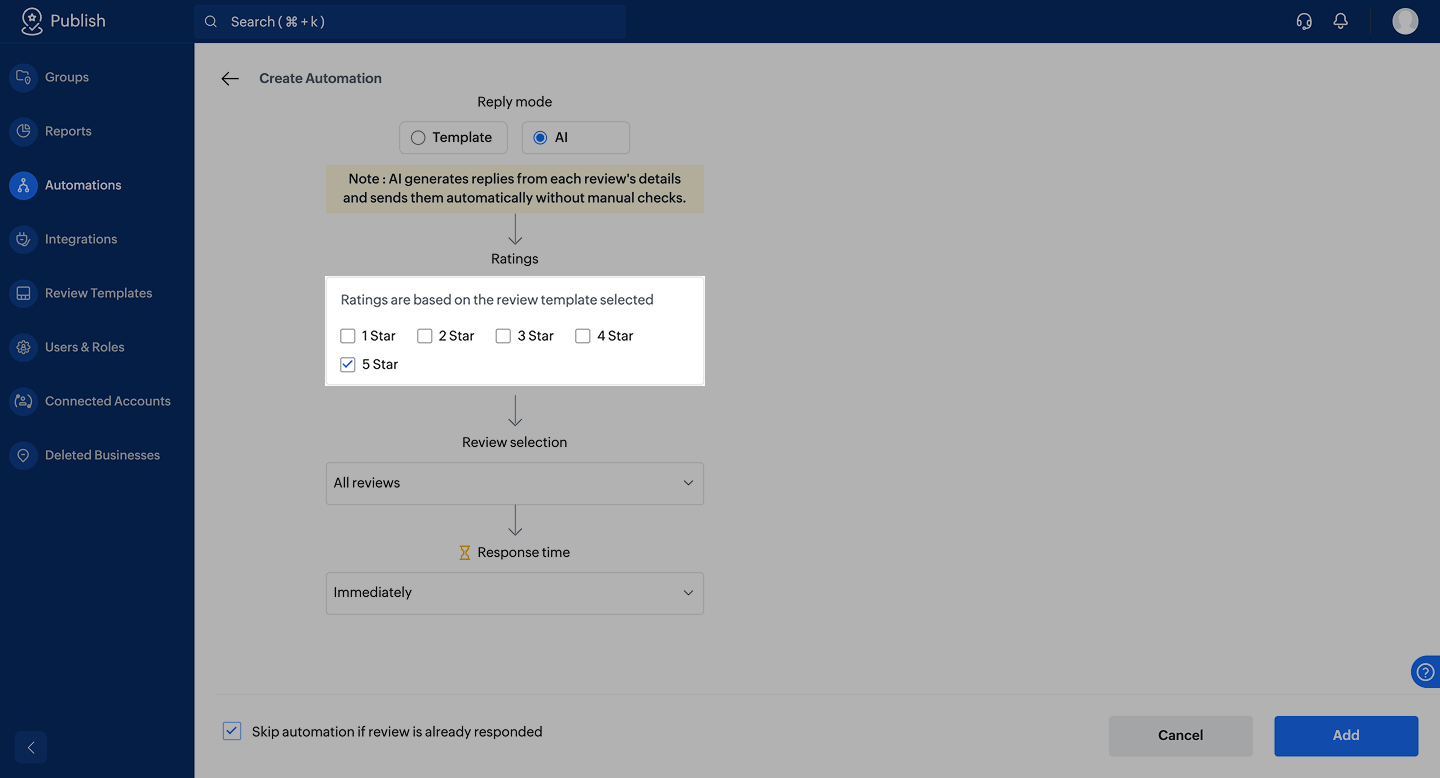Screen dimensions: 1440x778
Task: Click the Review Templates icon
Action: (23, 293)
